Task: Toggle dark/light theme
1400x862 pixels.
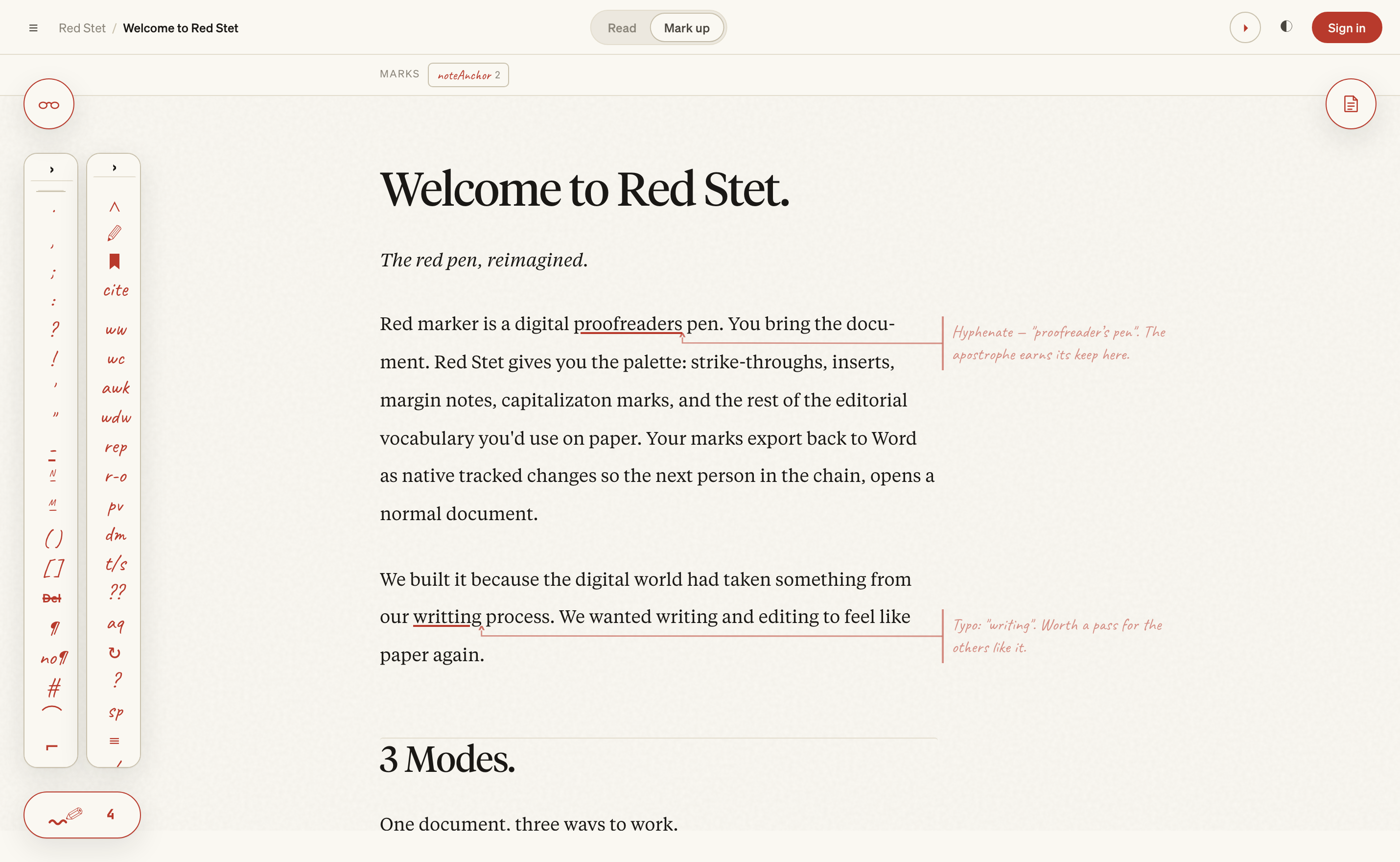Action: 1286,27
